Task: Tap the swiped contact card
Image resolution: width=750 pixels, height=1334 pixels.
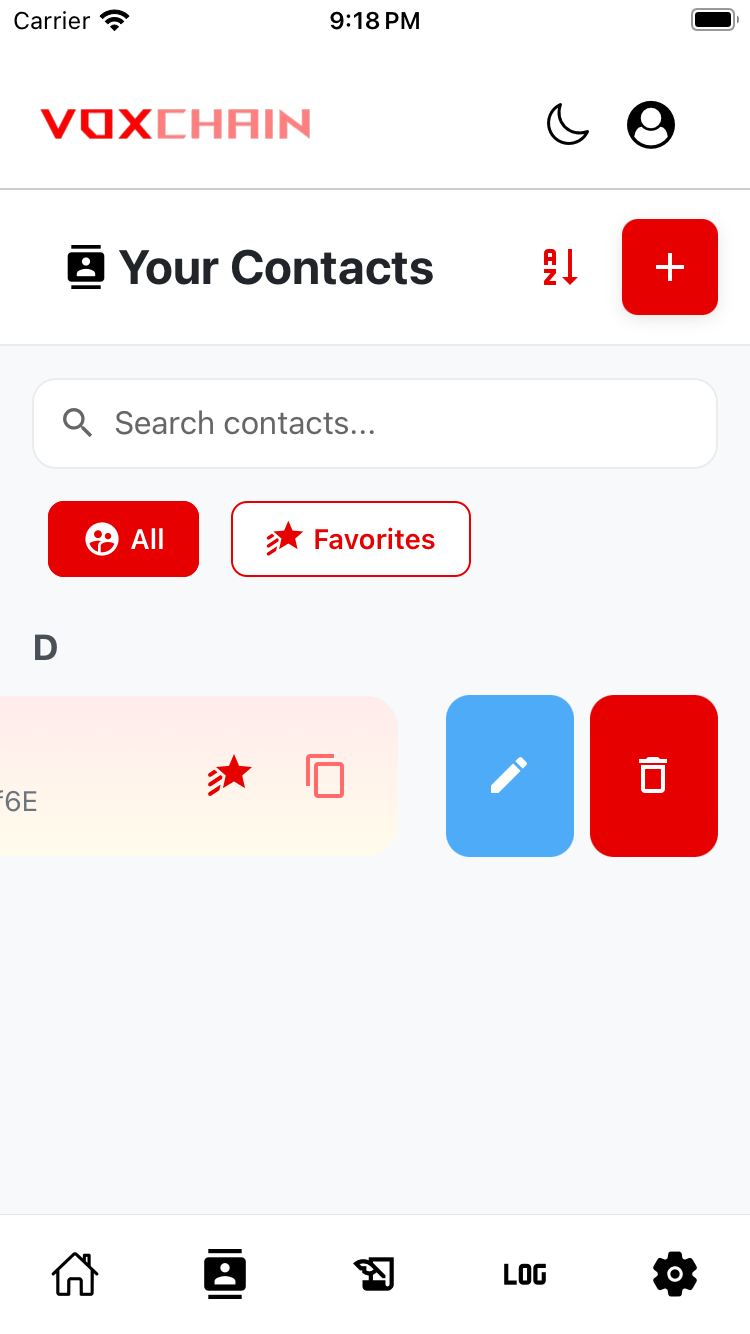Action: [x=199, y=776]
